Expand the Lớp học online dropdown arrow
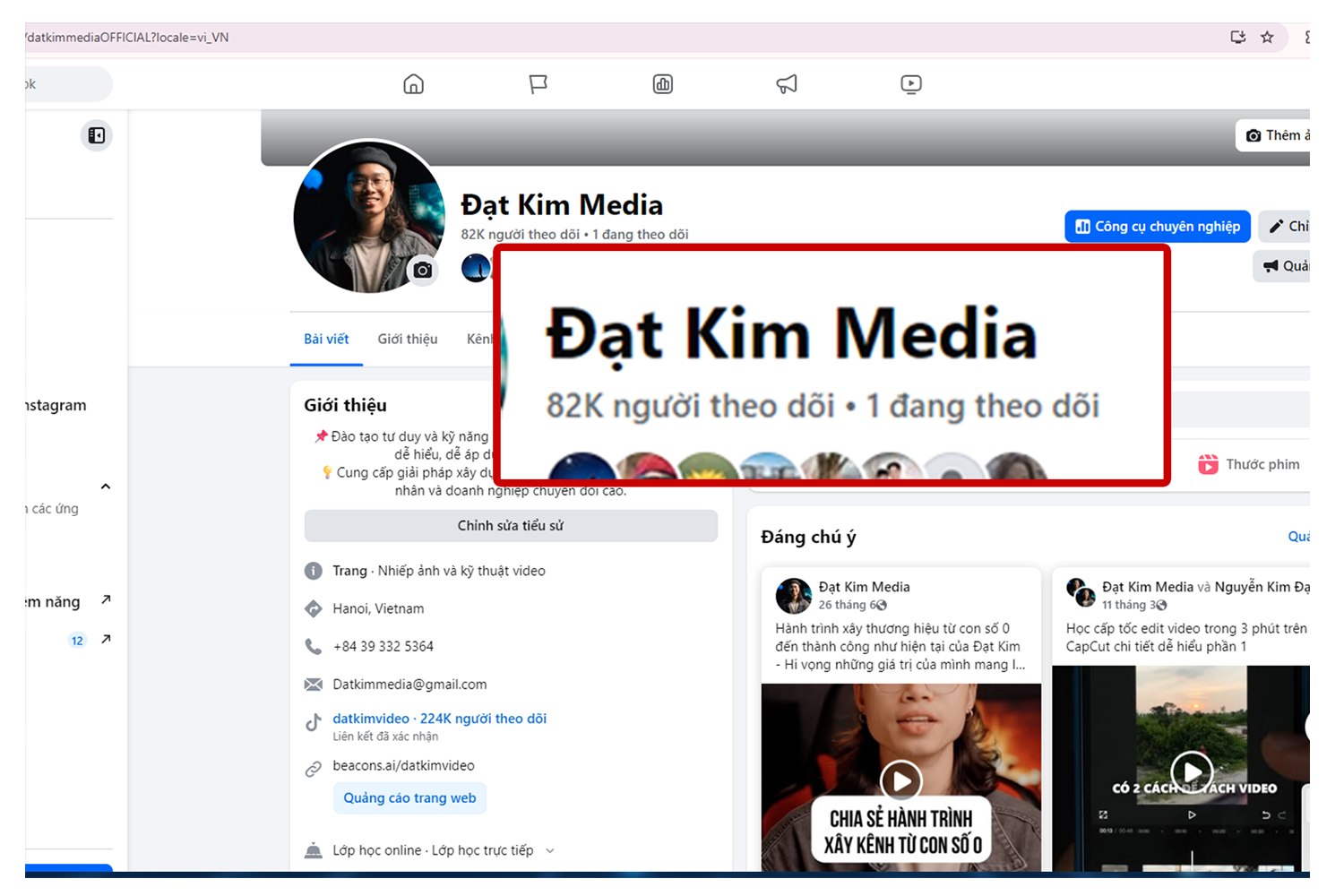This screenshot has height=896, width=1344. 550,850
